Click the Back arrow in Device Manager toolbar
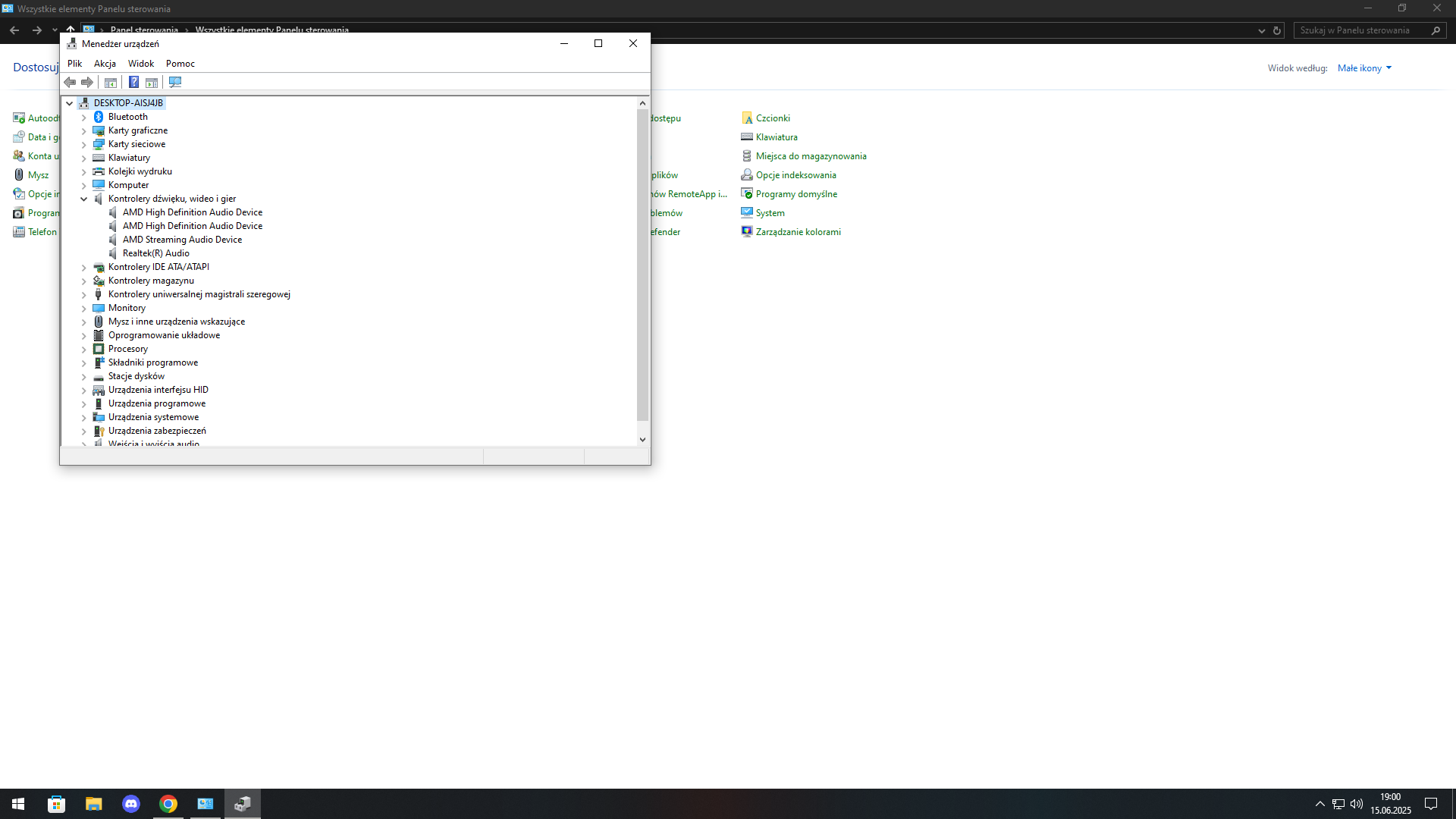Image resolution: width=1456 pixels, height=819 pixels. pyautogui.click(x=70, y=82)
